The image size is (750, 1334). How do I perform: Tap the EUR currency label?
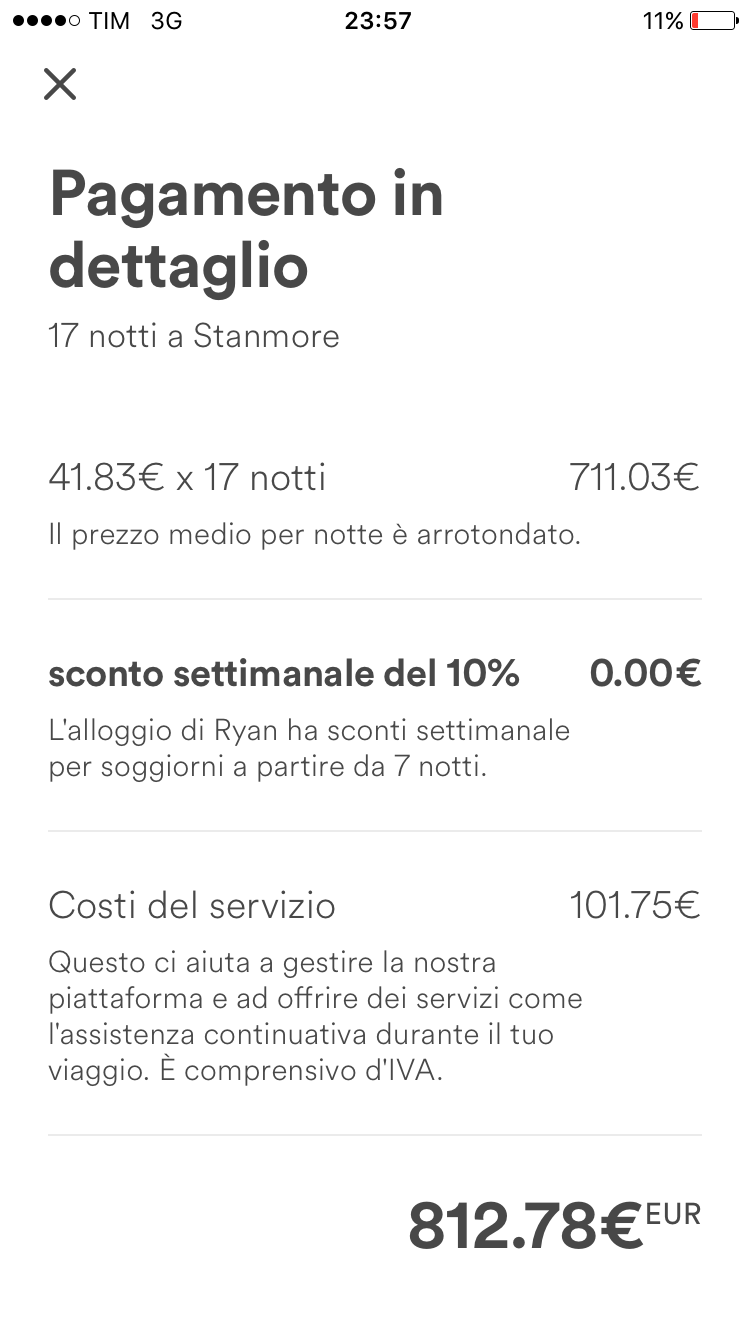point(673,1214)
